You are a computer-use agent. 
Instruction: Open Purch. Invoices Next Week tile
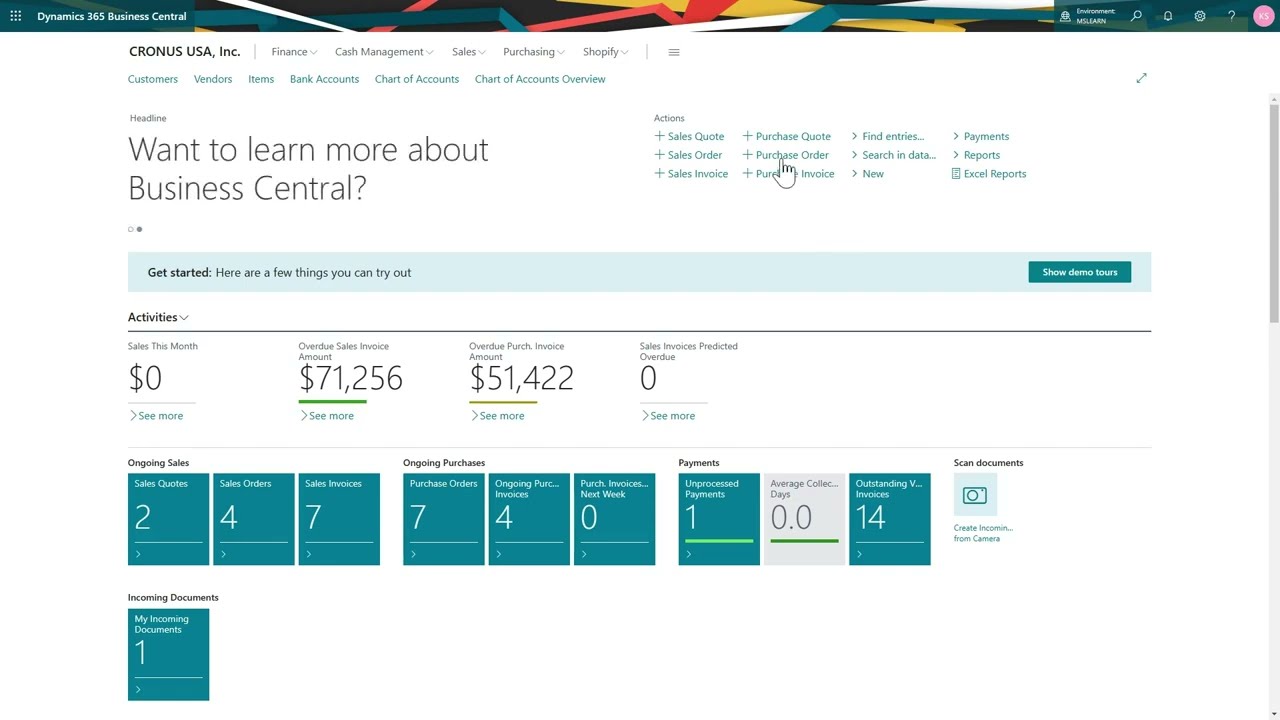615,519
